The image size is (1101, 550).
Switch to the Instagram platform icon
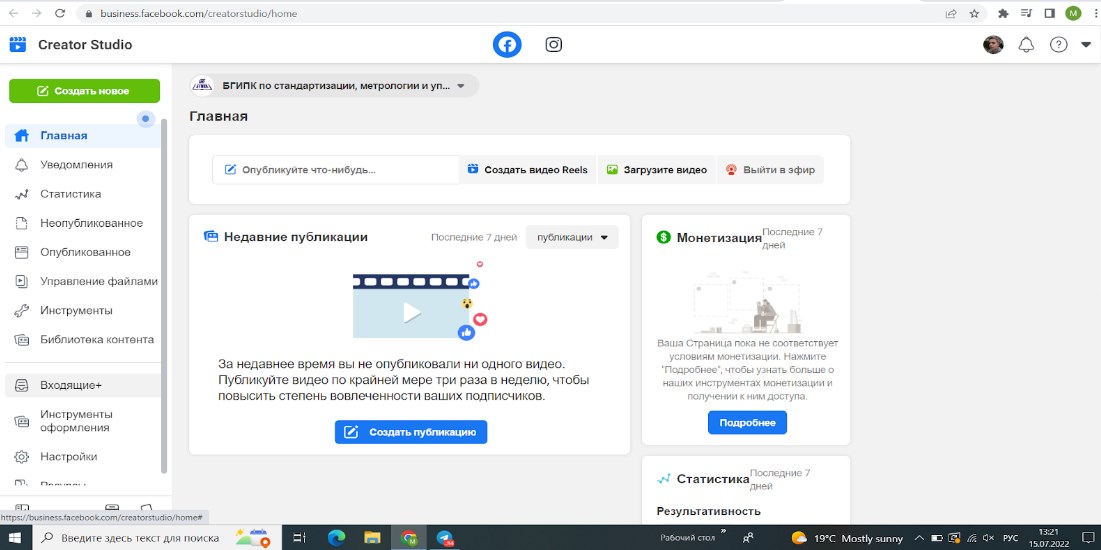(x=553, y=45)
